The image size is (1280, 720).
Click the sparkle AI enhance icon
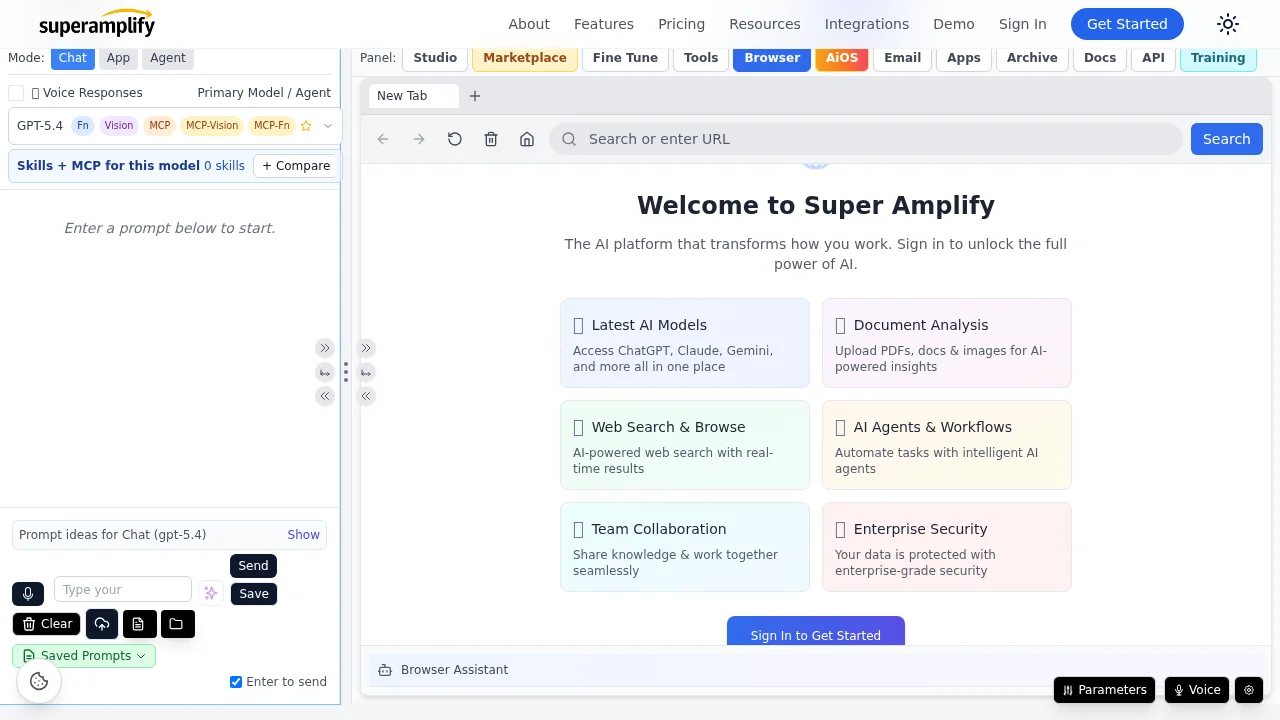(x=211, y=593)
